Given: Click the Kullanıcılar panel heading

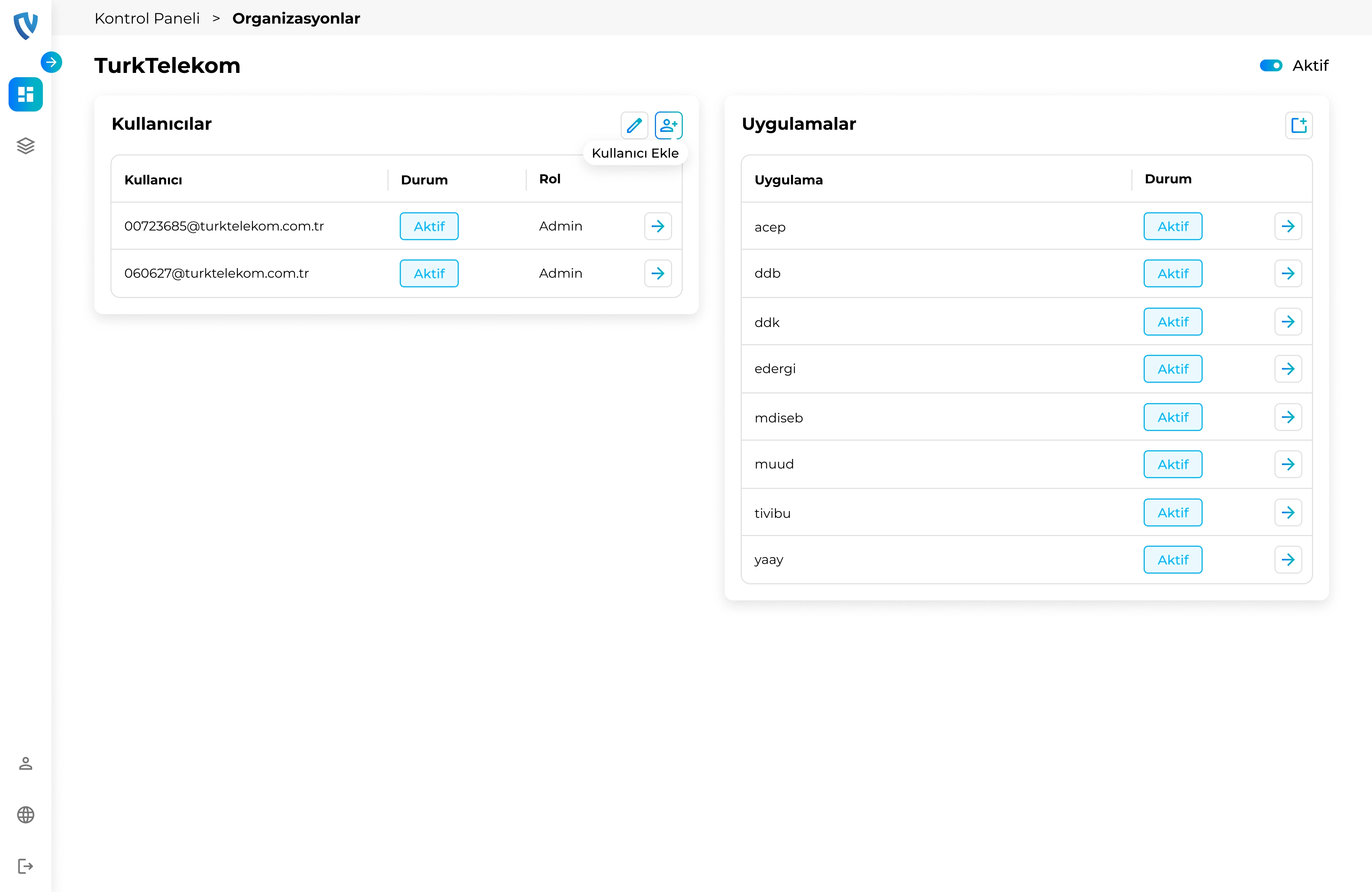Looking at the screenshot, I should (161, 124).
